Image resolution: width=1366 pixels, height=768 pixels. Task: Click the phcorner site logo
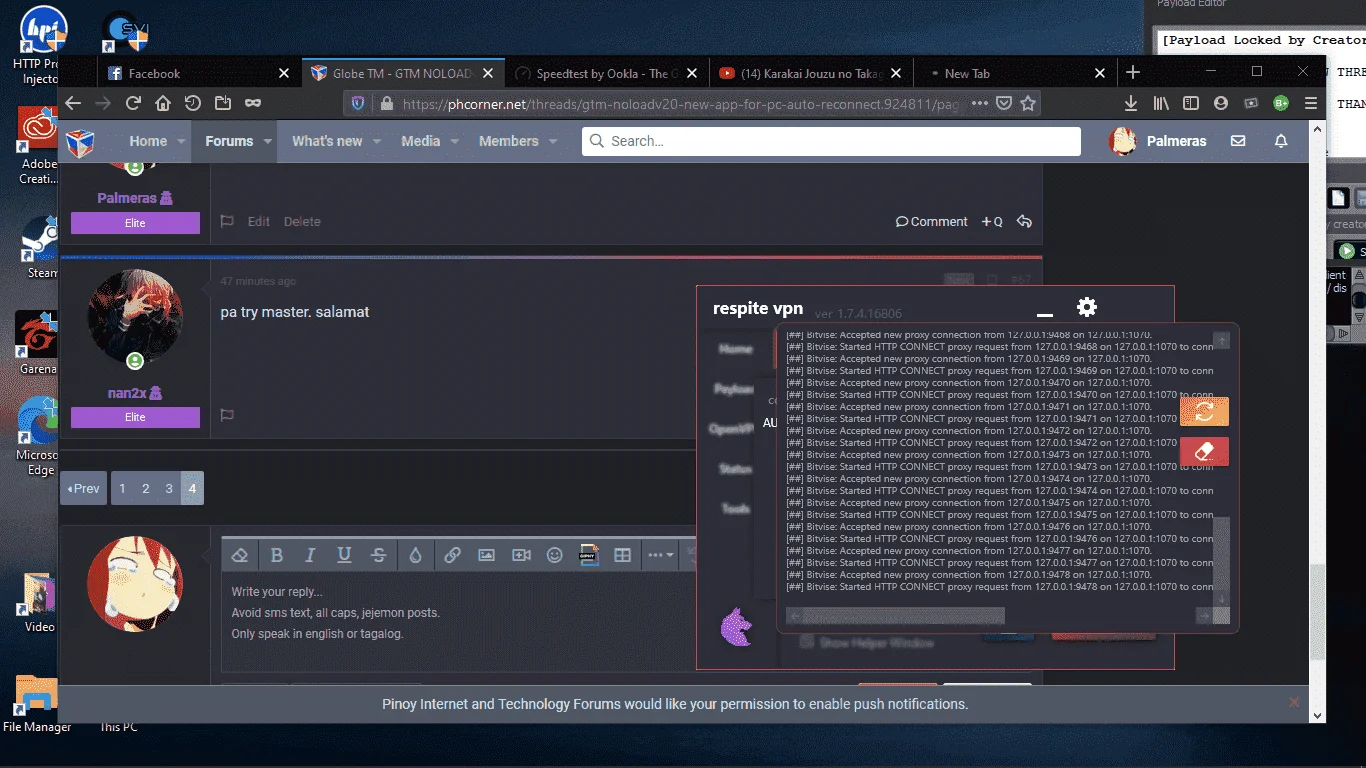point(80,142)
